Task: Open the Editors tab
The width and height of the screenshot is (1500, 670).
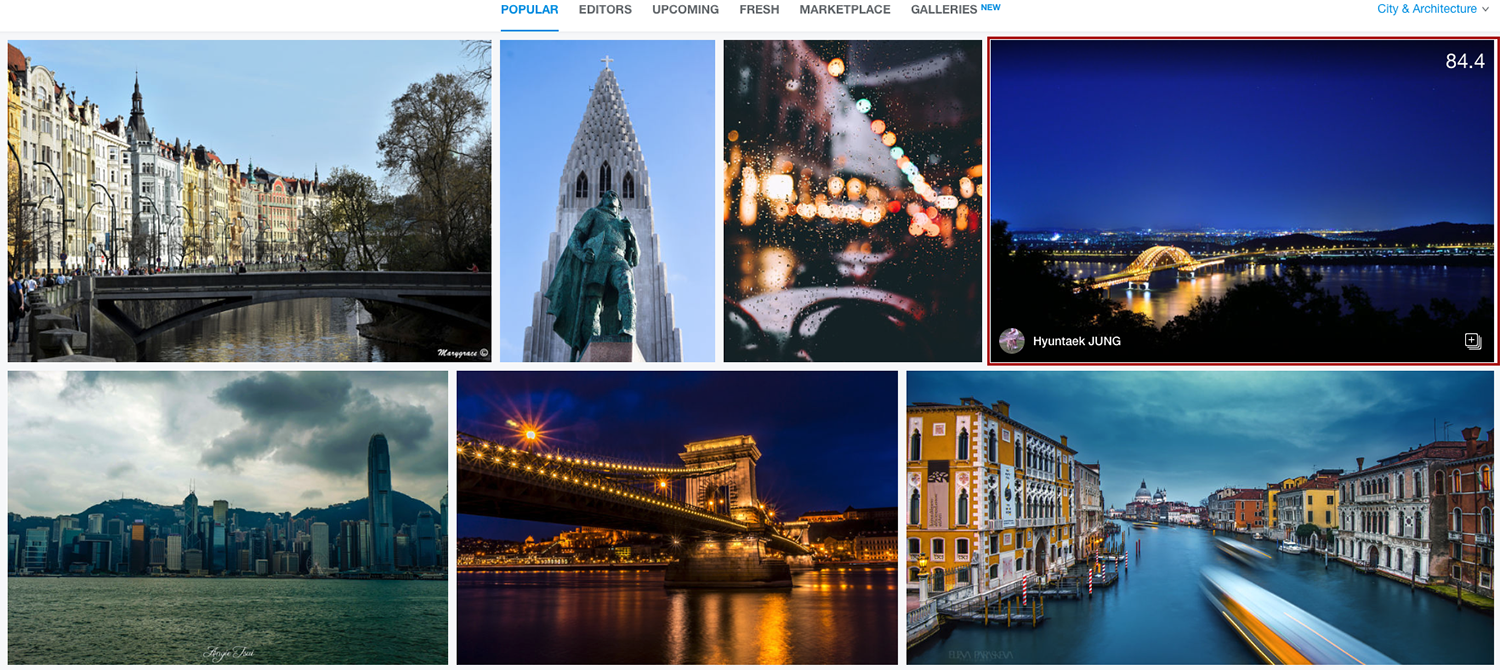Action: click(605, 10)
